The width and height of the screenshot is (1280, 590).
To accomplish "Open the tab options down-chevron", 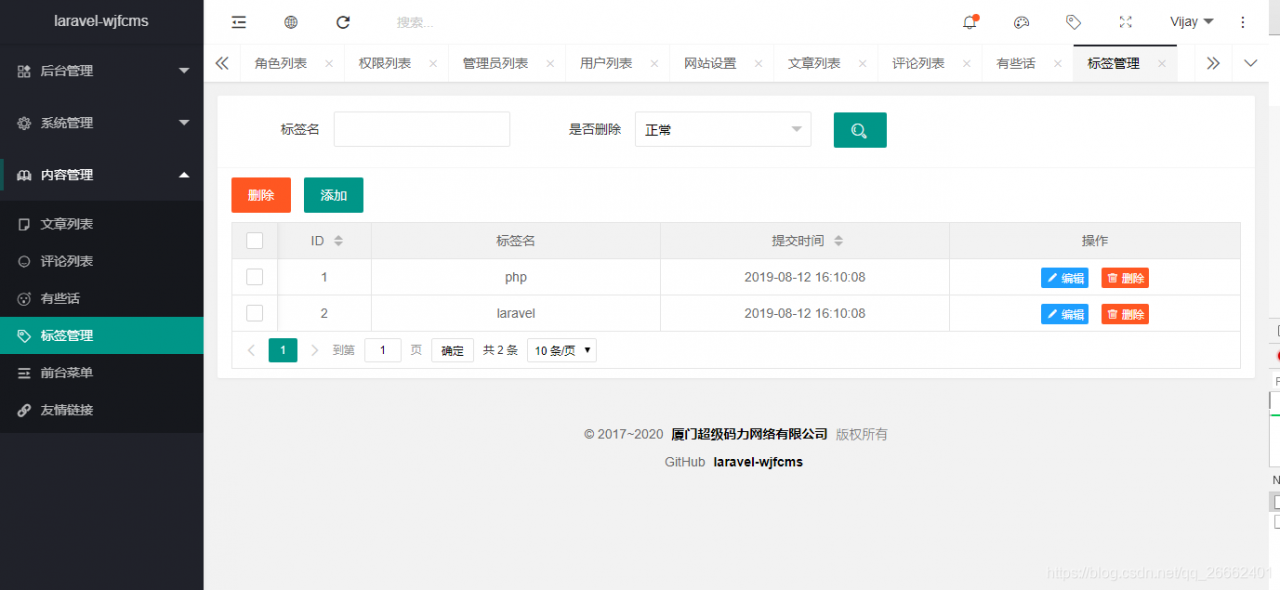I will coord(1250,63).
